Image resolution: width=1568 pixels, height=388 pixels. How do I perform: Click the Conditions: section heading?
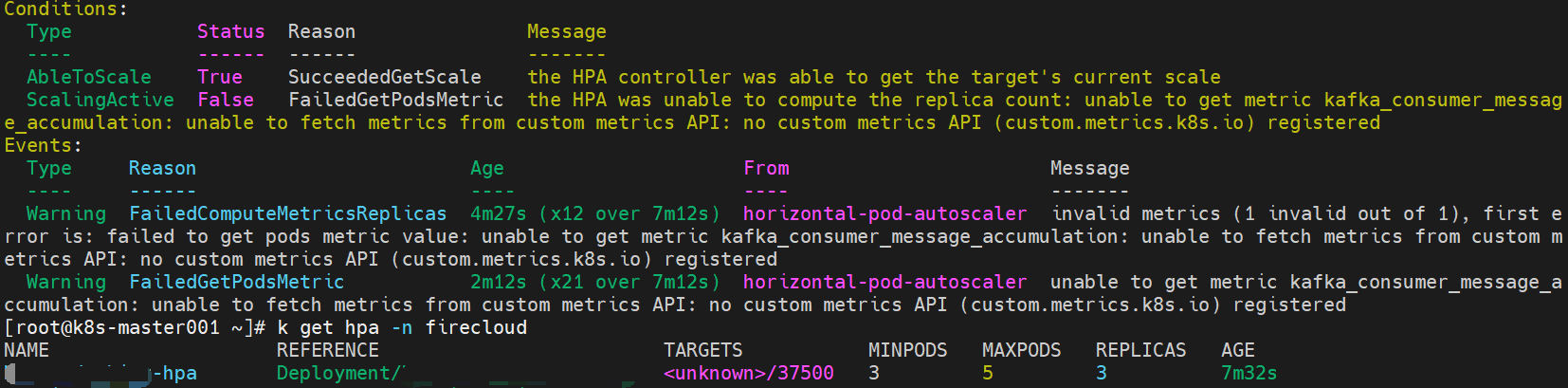(x=64, y=9)
